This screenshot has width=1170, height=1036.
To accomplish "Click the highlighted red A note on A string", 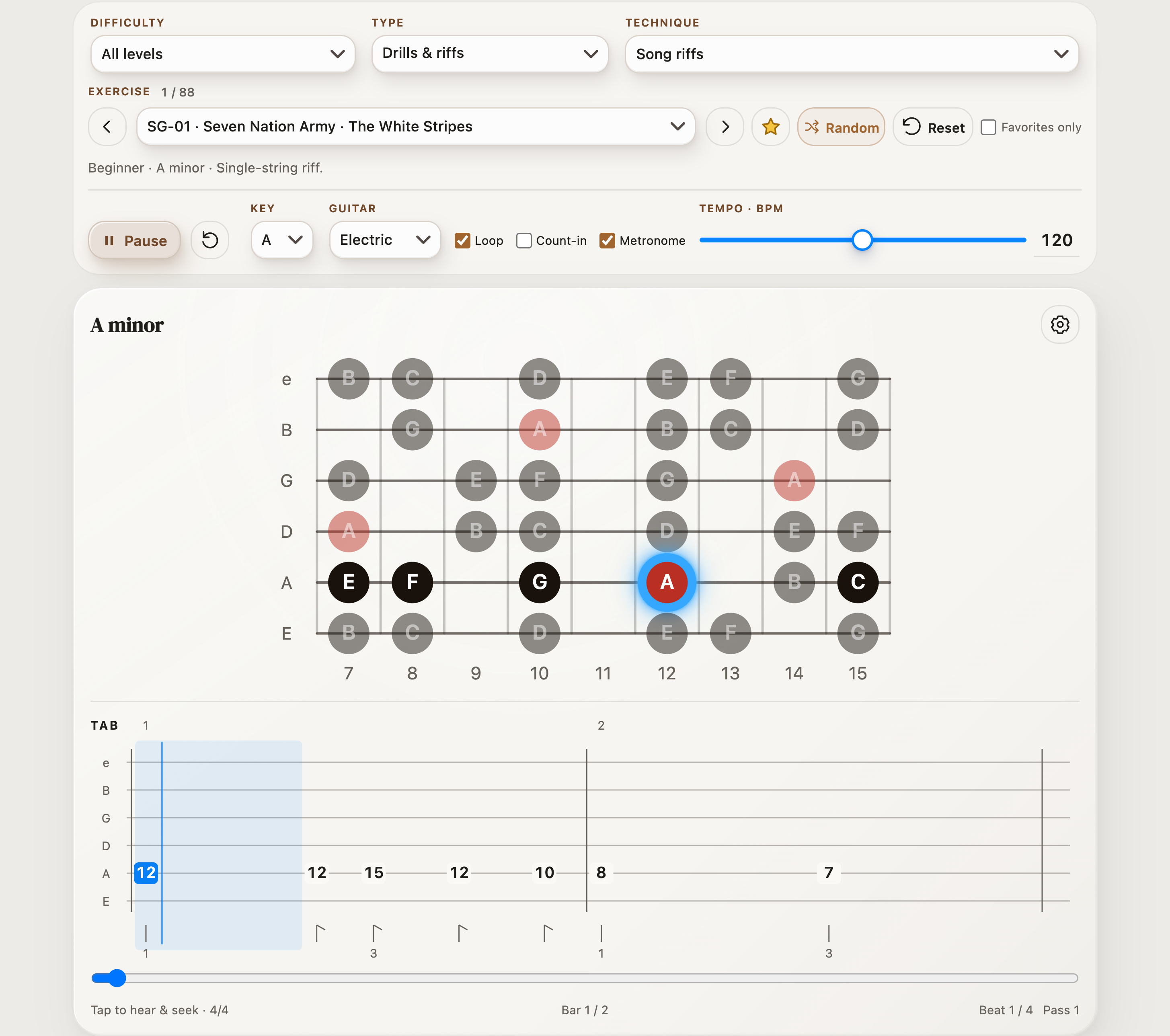I will (x=667, y=582).
